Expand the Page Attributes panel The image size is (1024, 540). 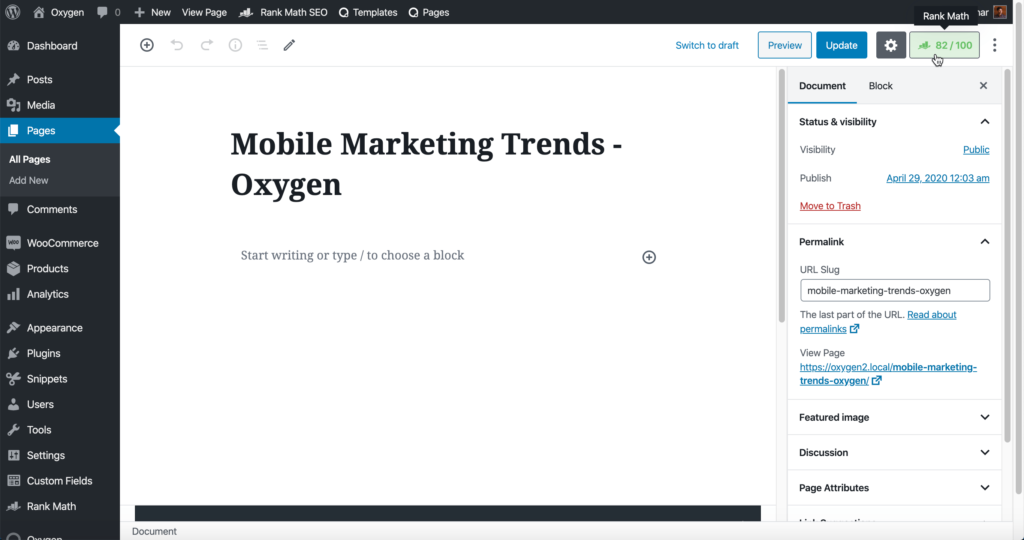point(894,488)
